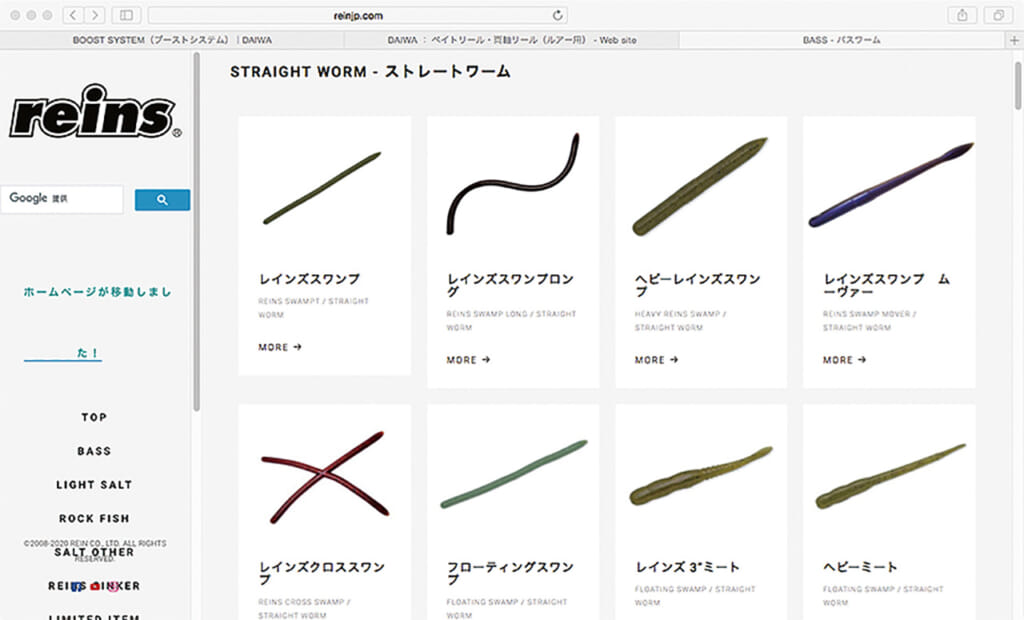Open the REINS SINKER menu item

pyautogui.click(x=94, y=586)
